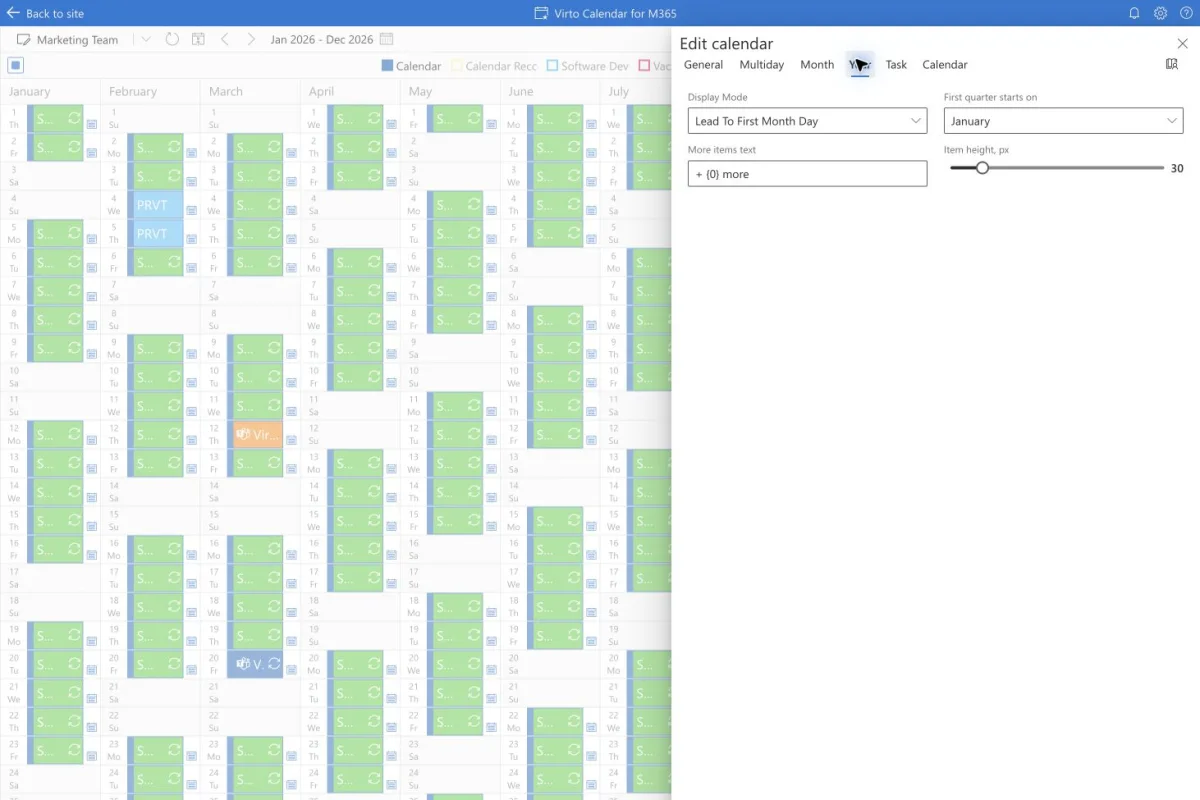Click the go-to-today calendar icon
The height and width of the screenshot is (800, 1200).
[x=198, y=40]
